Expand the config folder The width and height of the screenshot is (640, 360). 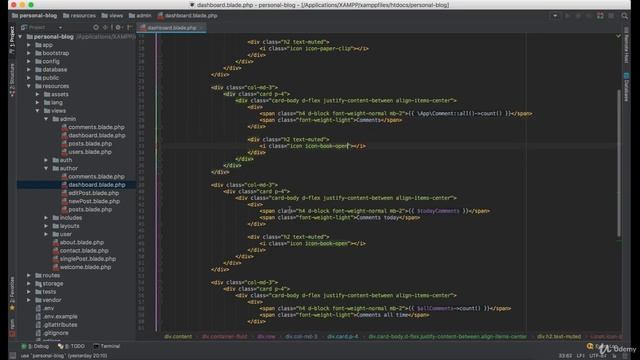[x=29, y=61]
